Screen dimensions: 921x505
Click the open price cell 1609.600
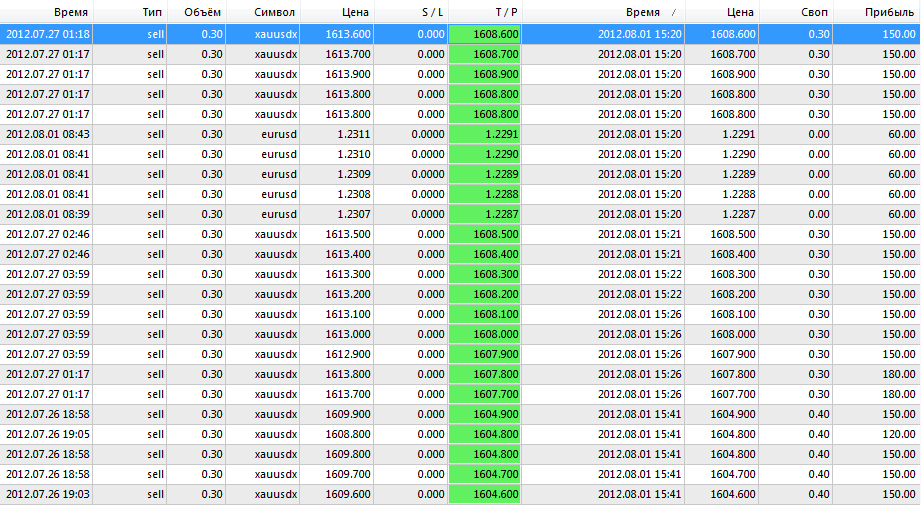[x=337, y=494]
